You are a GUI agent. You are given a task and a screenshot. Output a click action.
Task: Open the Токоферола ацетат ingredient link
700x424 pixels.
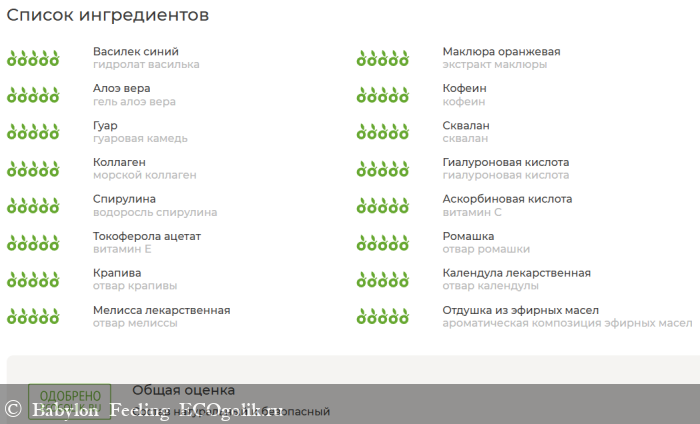click(147, 236)
